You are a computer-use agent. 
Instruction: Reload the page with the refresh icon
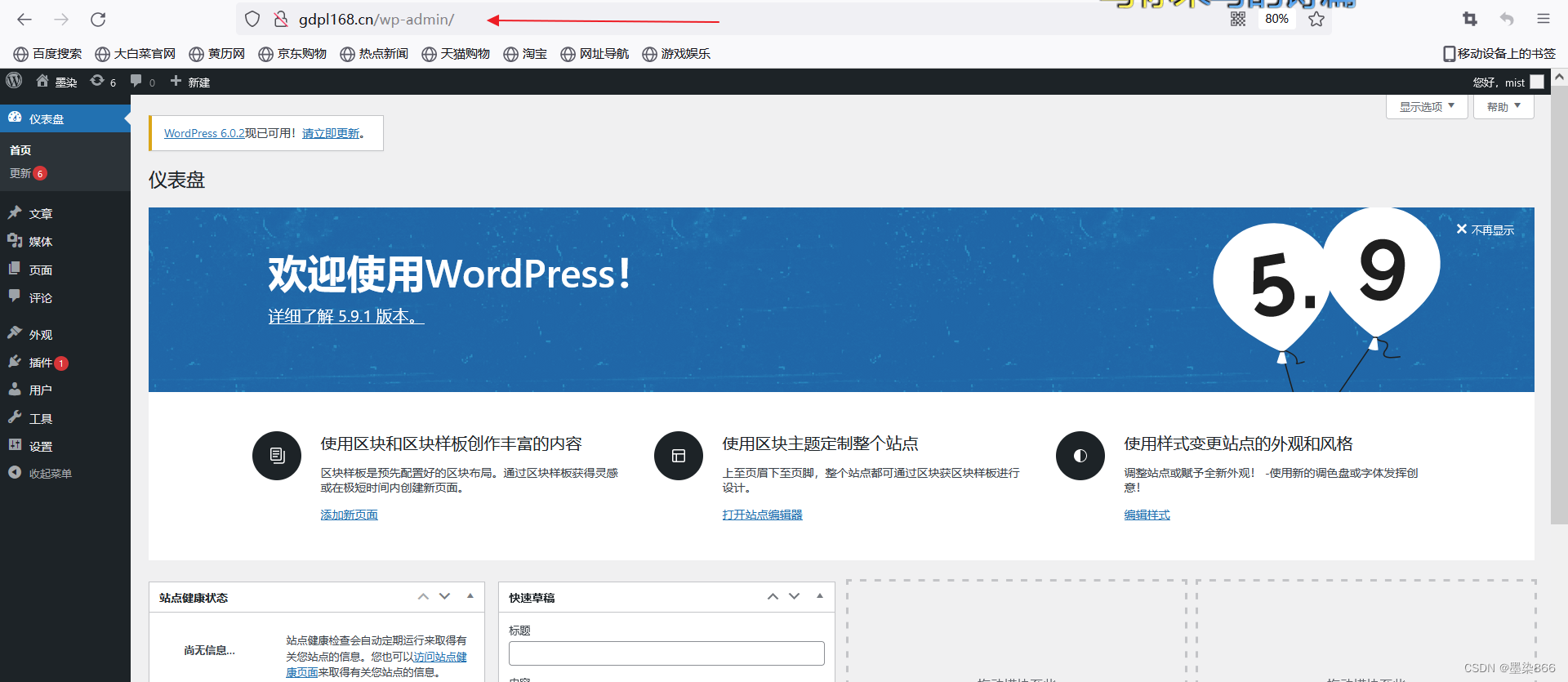point(98,20)
